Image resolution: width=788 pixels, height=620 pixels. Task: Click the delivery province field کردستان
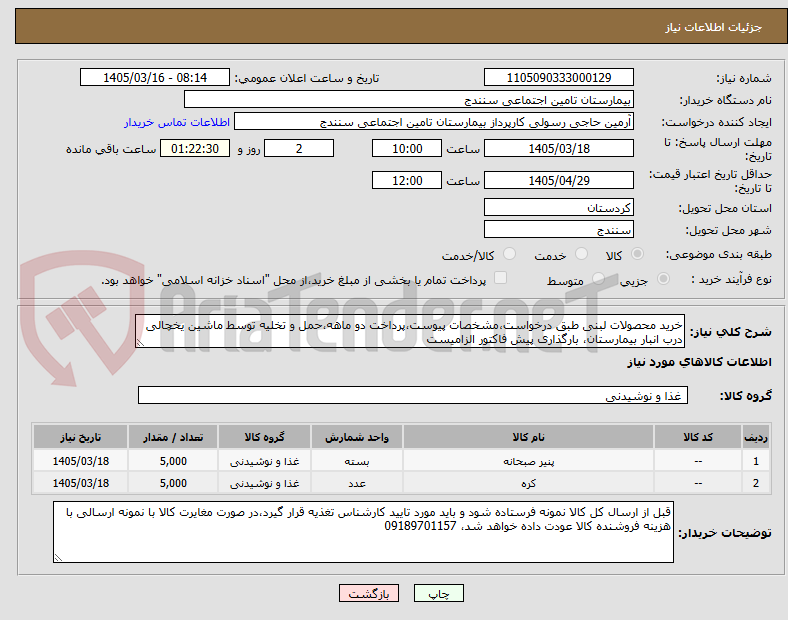(559, 208)
